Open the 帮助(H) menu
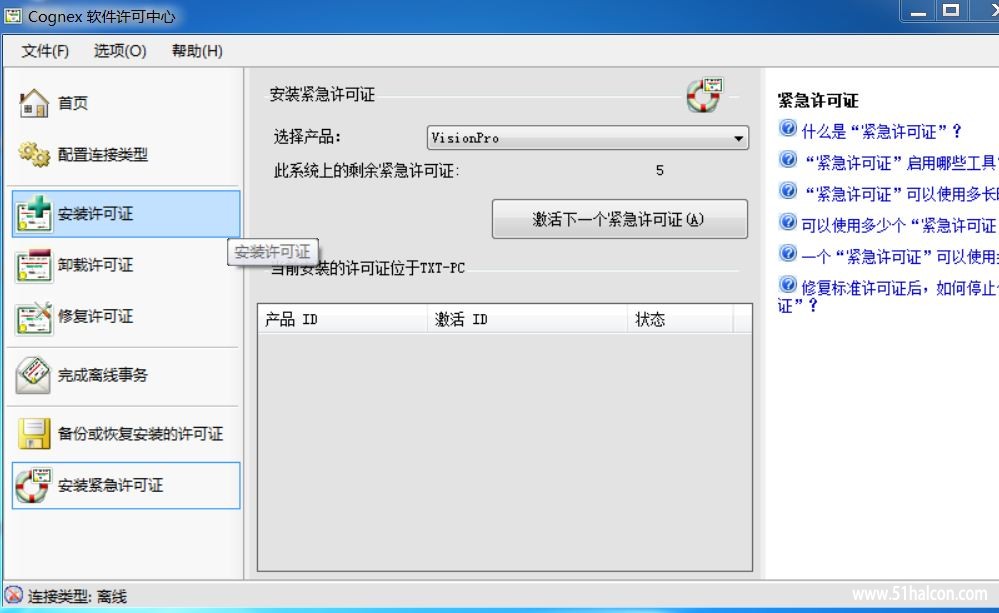 pyautogui.click(x=197, y=51)
